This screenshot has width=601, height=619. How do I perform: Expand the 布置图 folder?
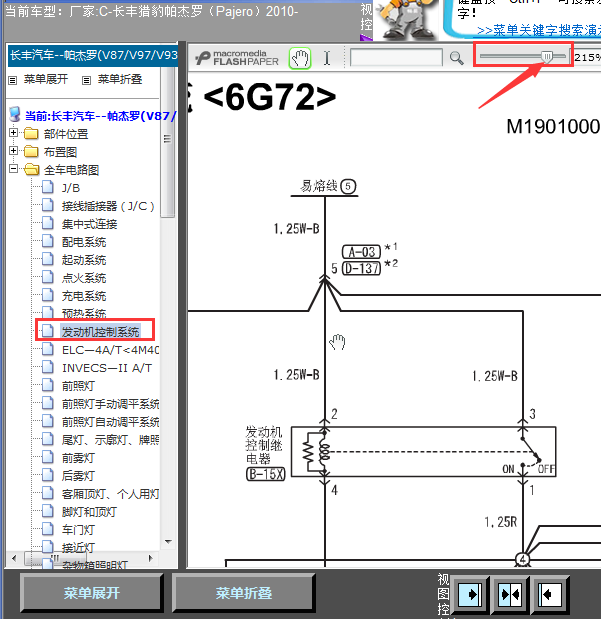click(13, 150)
